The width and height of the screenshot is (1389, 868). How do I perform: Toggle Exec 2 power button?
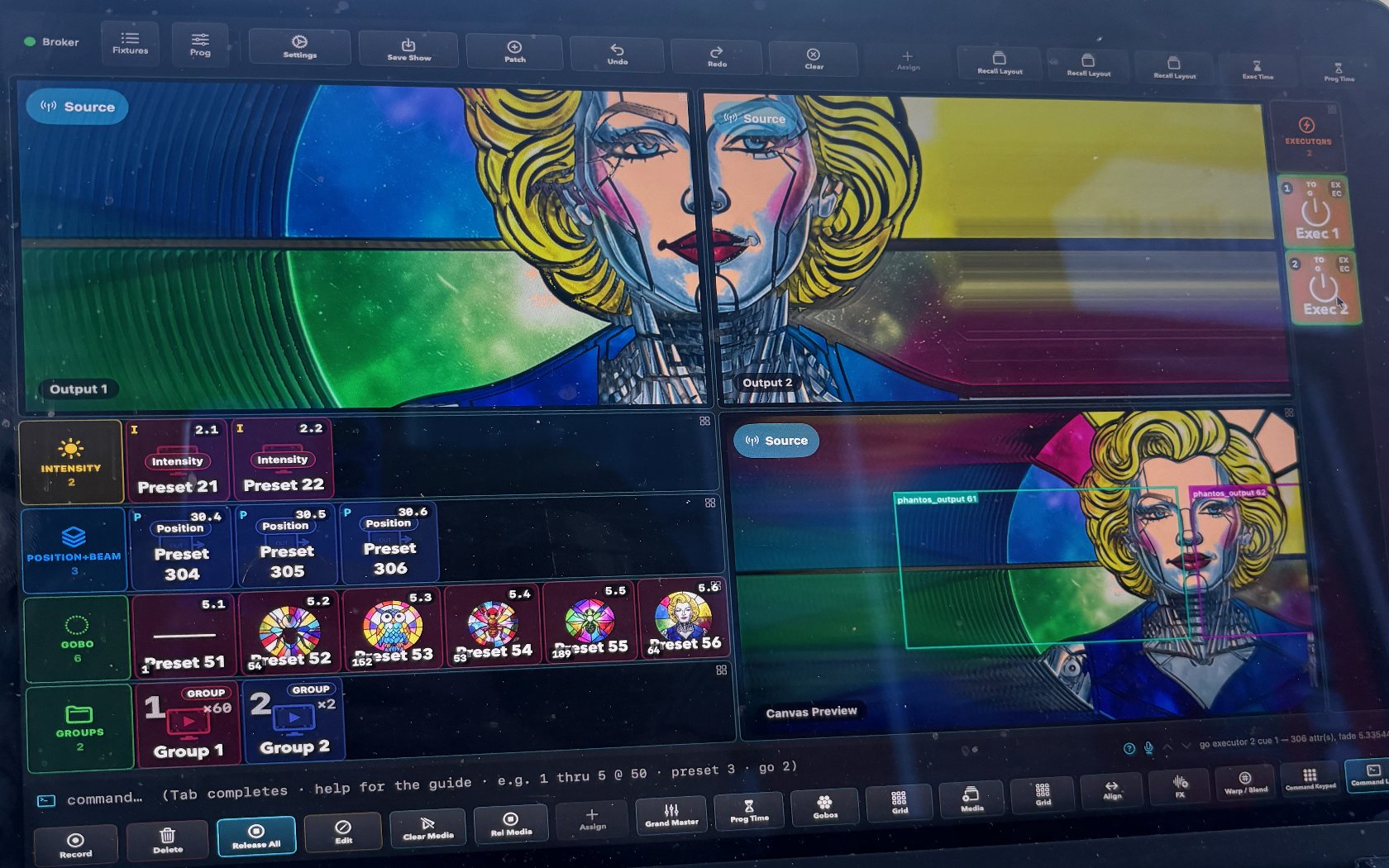tap(1324, 288)
